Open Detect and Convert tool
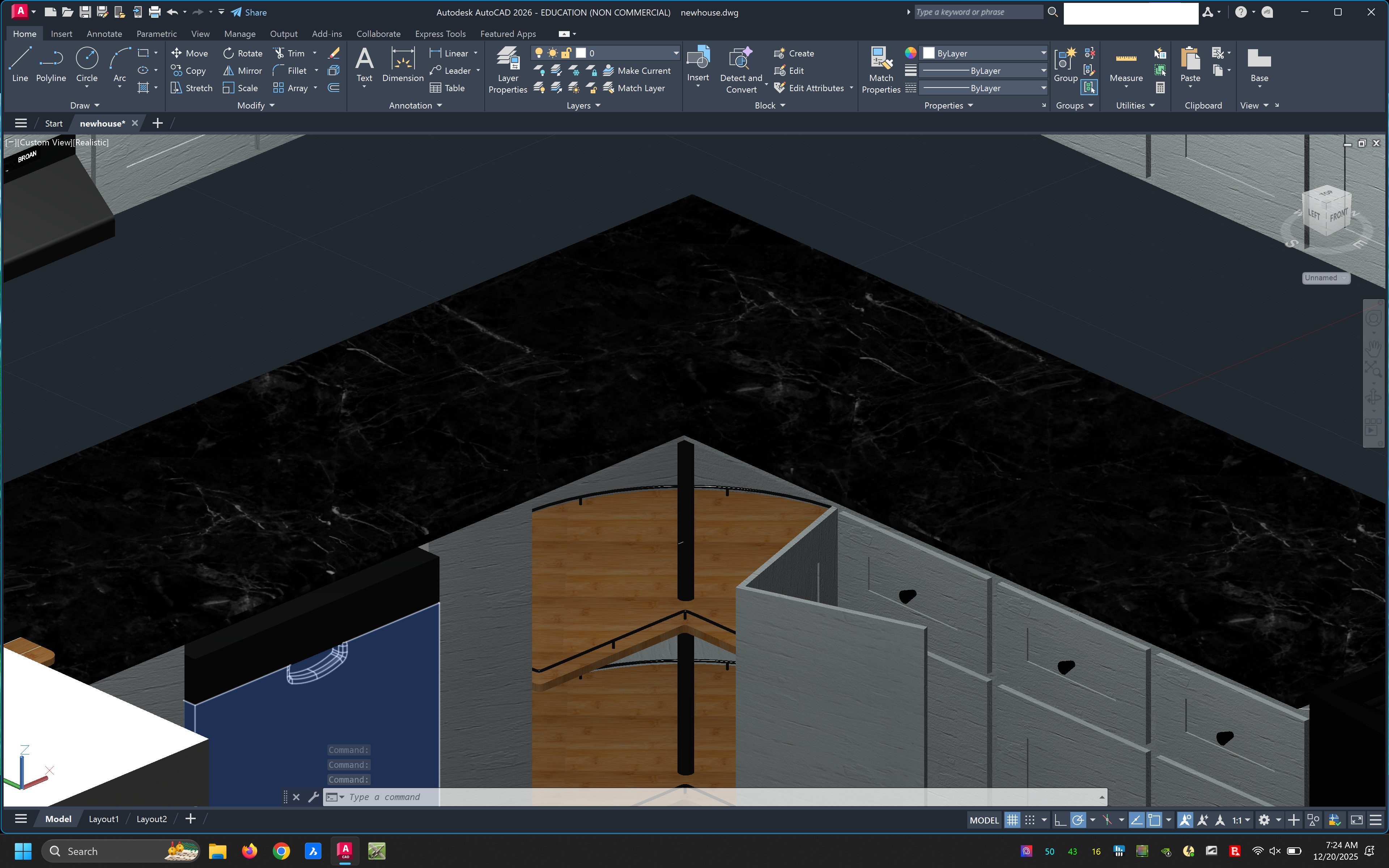 coord(741,69)
